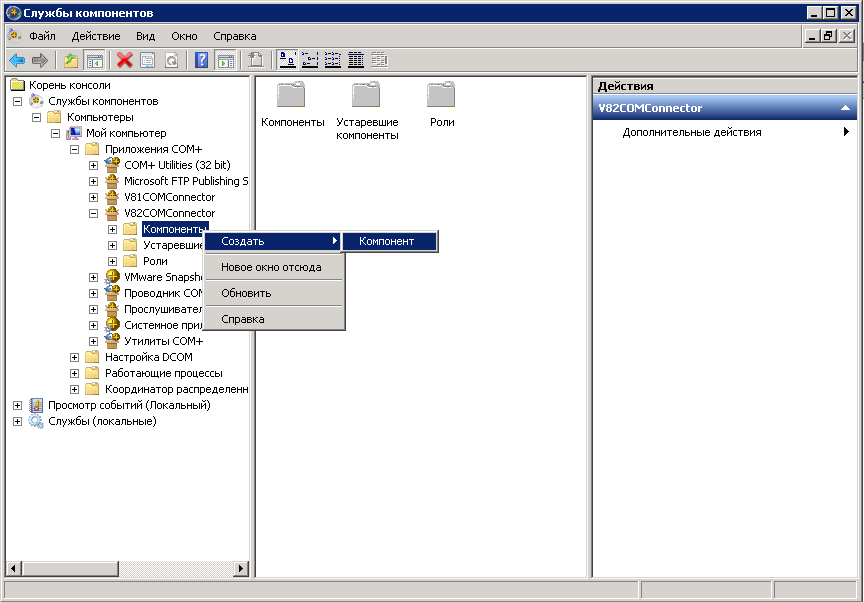The width and height of the screenshot is (864, 602).
Task: Click the Up one level folder icon
Action: tap(70, 60)
